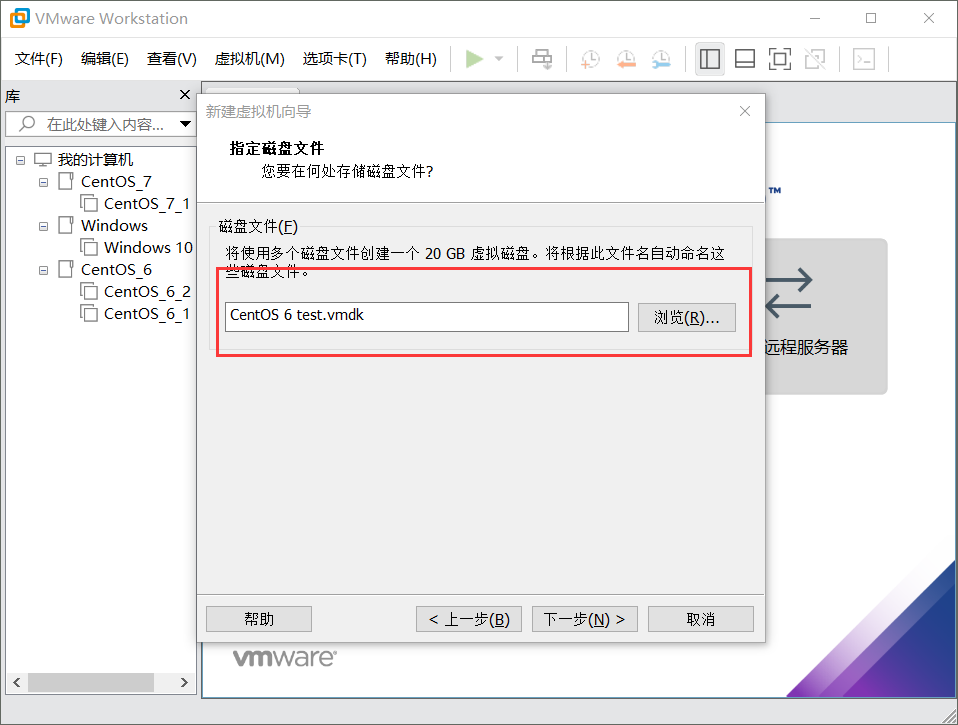This screenshot has height=725, width=958.
Task: Collapse the CentOS_6 folder node
Action: click(x=43, y=270)
